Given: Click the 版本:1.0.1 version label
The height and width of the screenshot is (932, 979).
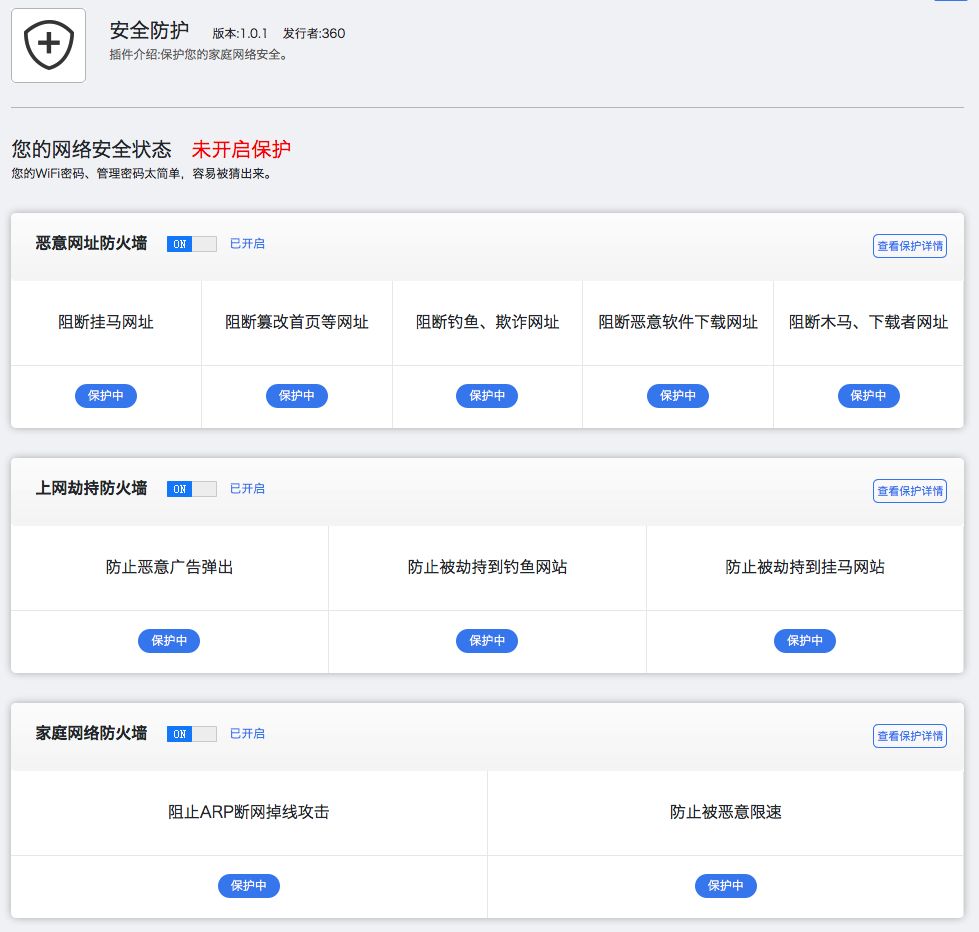Looking at the screenshot, I should tap(240, 34).
